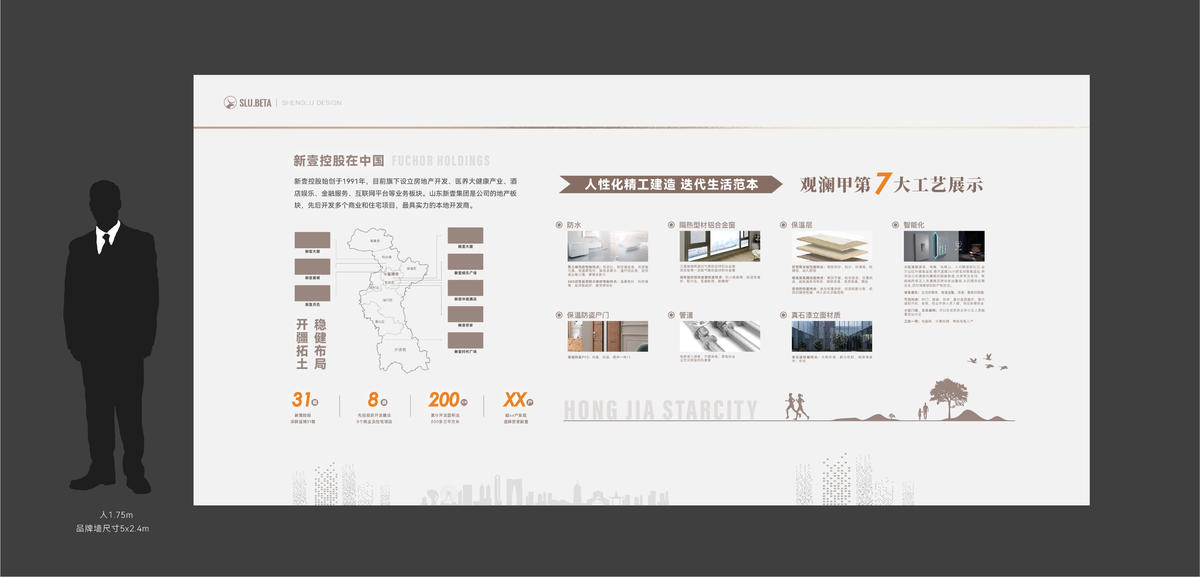Screen dimensions: 1200x577
Task: Click the 管道 pipes thumbnail
Action: 720,336
